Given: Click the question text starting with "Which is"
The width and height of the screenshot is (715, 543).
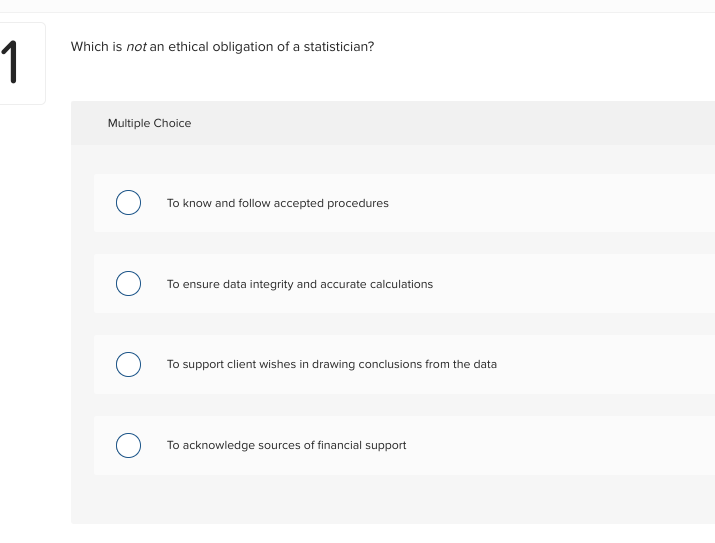Looking at the screenshot, I should click(222, 47).
